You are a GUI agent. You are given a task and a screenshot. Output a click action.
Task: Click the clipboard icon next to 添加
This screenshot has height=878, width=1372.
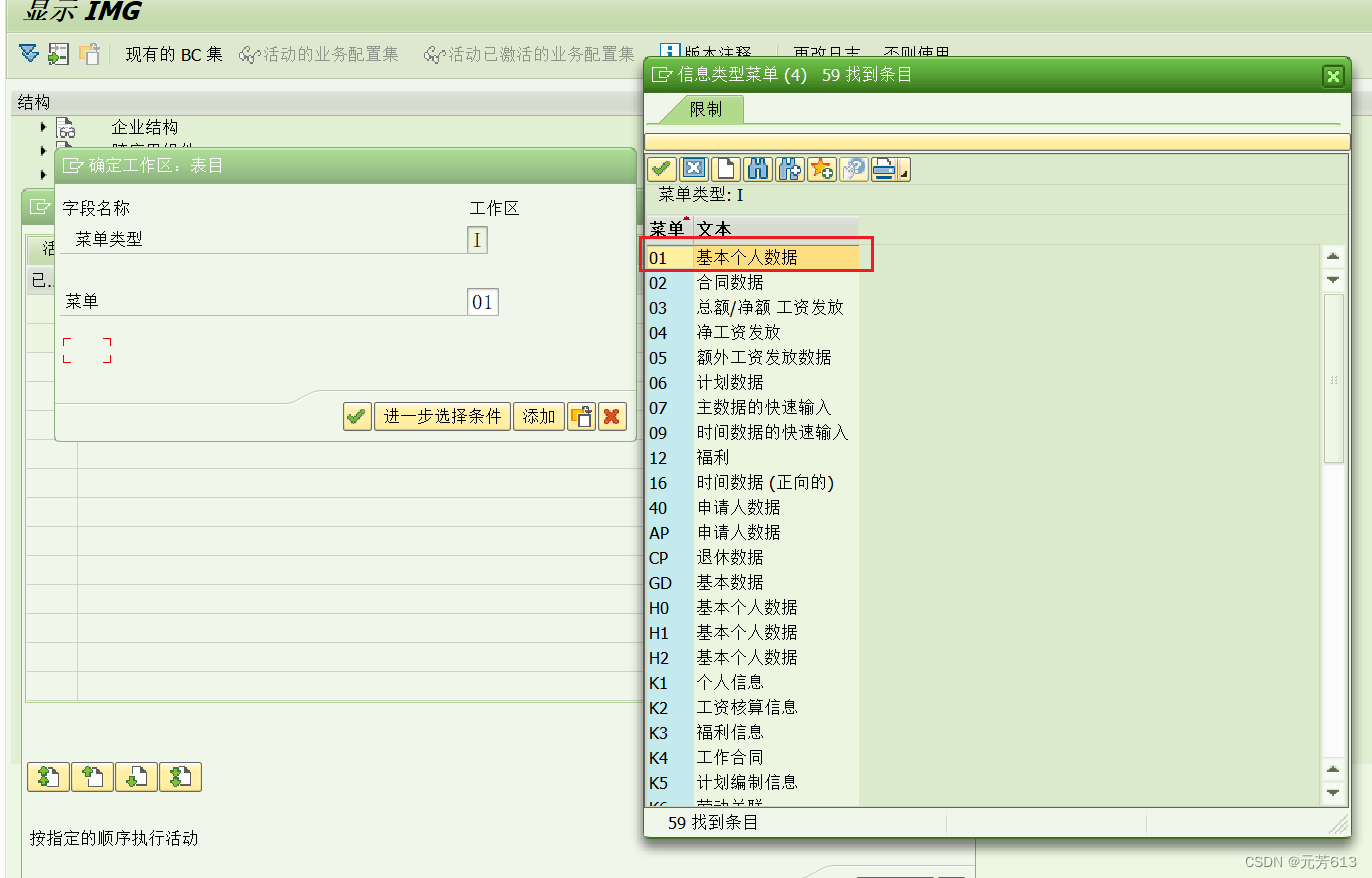(581, 416)
